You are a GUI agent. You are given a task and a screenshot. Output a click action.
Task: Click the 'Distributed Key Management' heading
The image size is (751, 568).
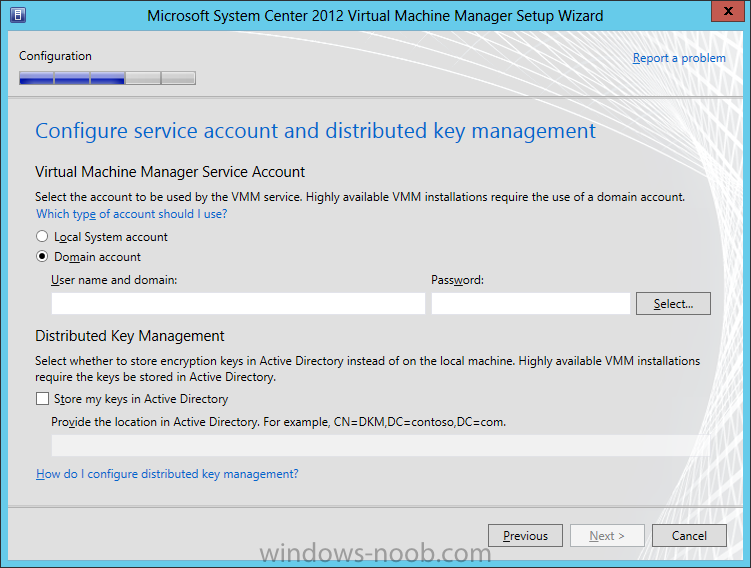click(129, 336)
